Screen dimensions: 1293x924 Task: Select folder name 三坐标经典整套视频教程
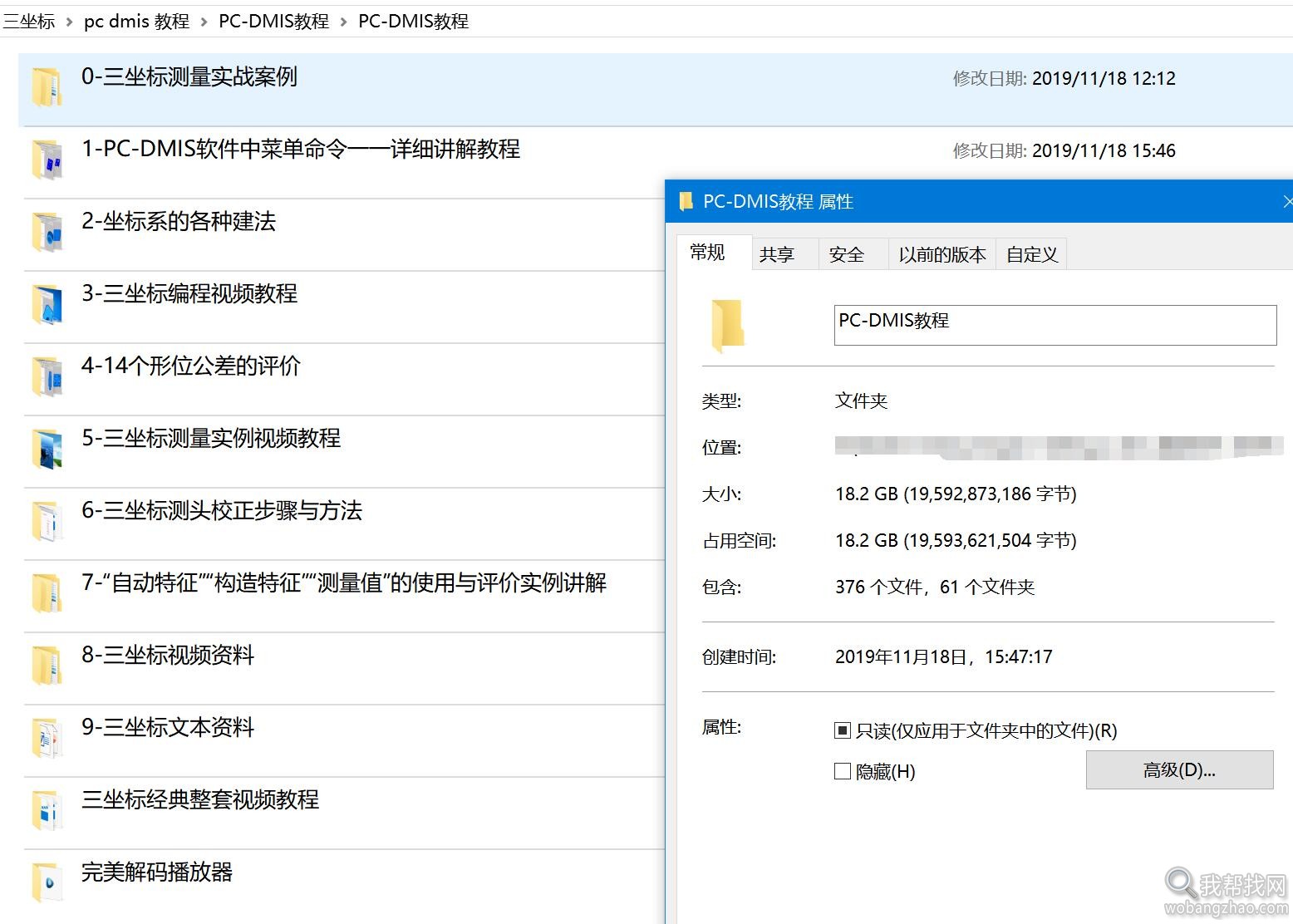point(200,800)
